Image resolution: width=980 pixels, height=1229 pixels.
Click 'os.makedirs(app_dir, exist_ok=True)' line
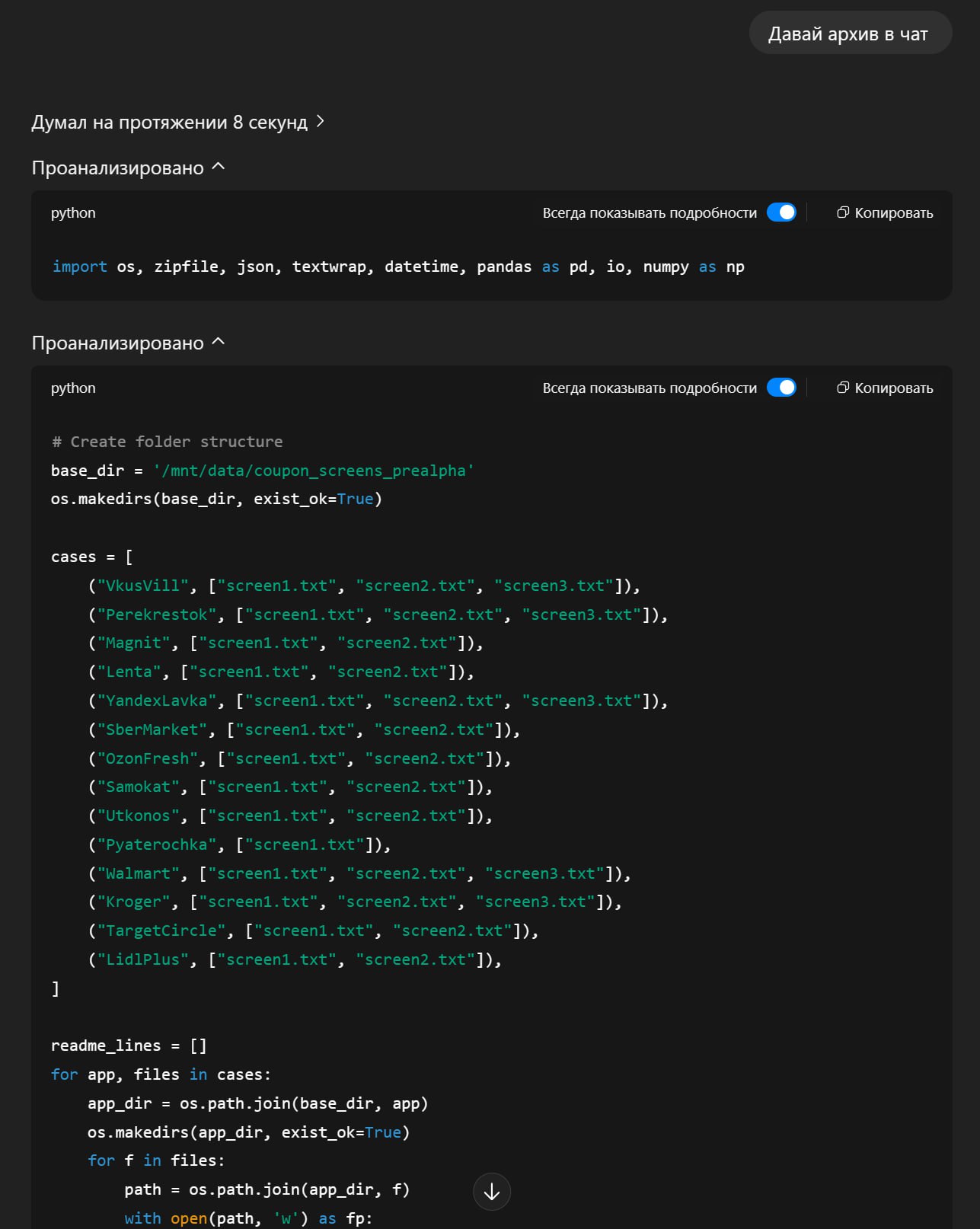(x=249, y=1132)
